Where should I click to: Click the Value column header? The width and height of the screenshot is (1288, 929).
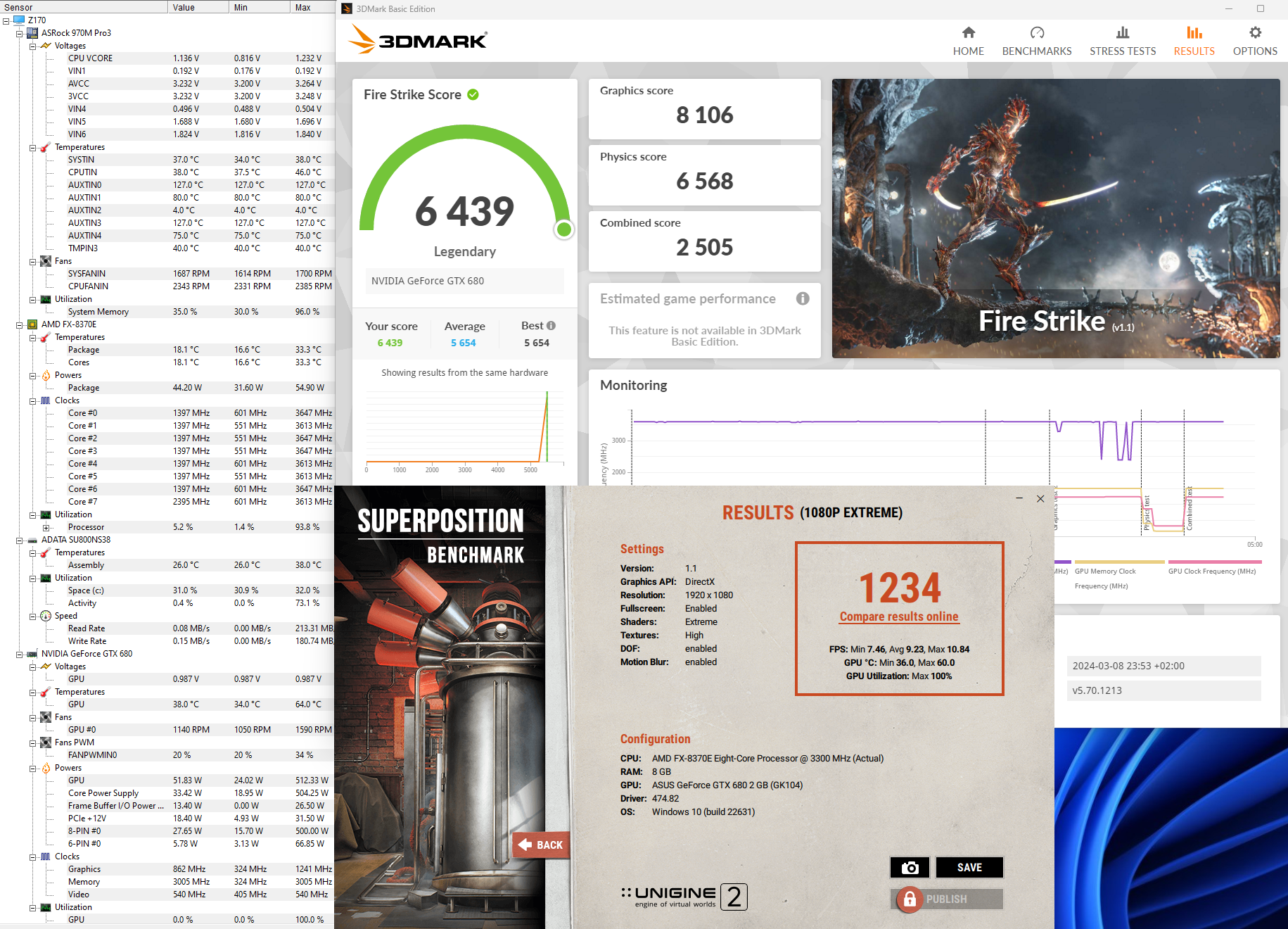point(198,7)
